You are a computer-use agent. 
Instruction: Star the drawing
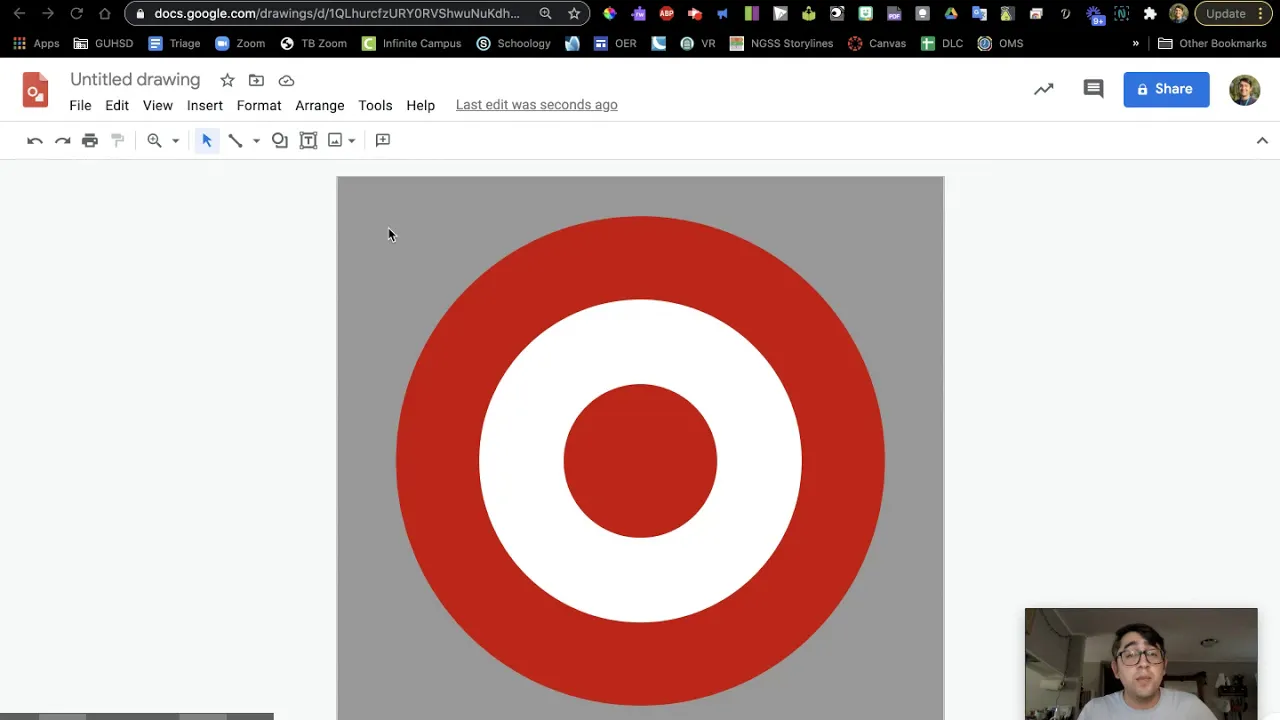click(x=227, y=80)
